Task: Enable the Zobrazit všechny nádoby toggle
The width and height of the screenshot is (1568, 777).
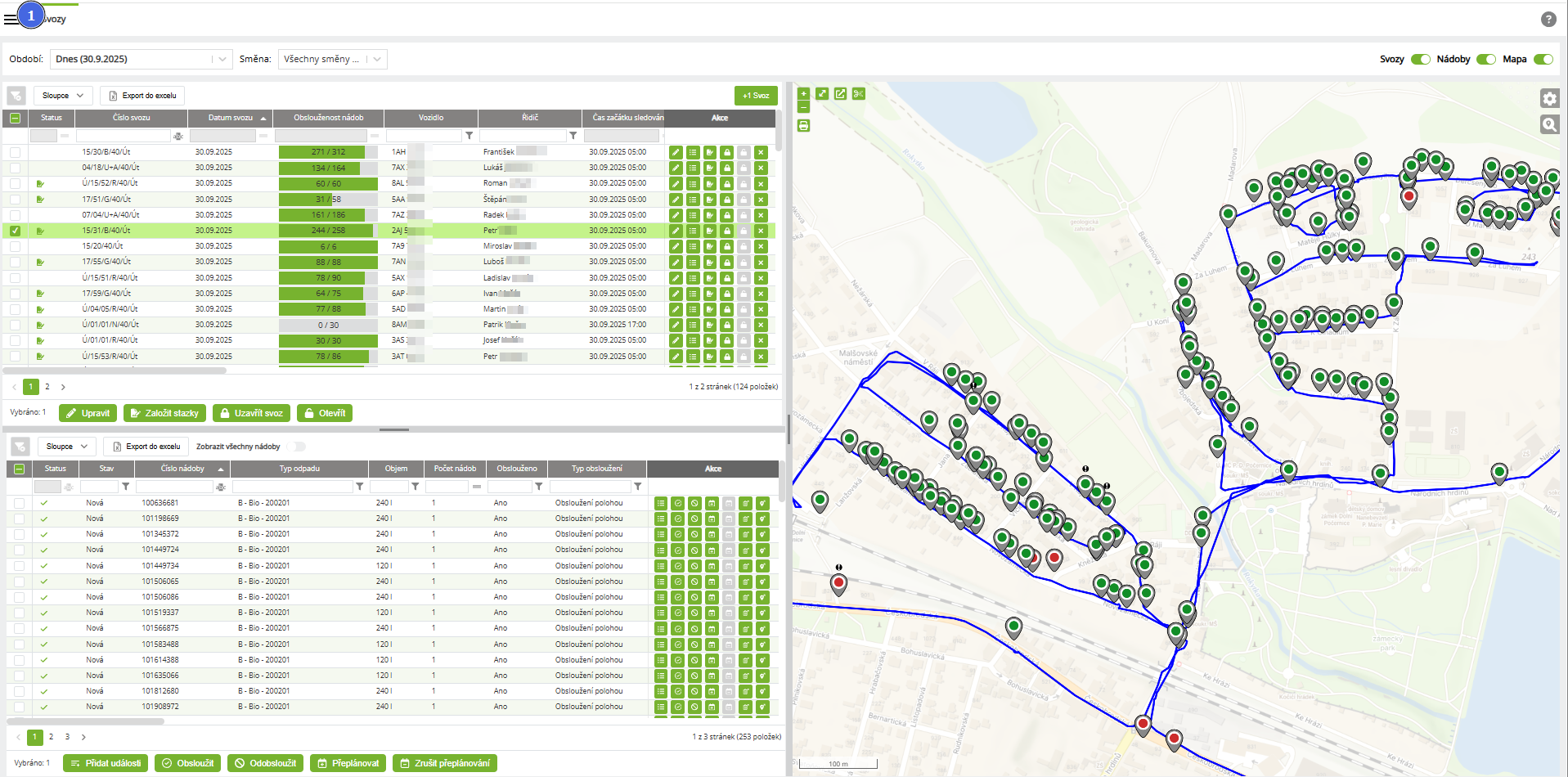Action: click(296, 447)
